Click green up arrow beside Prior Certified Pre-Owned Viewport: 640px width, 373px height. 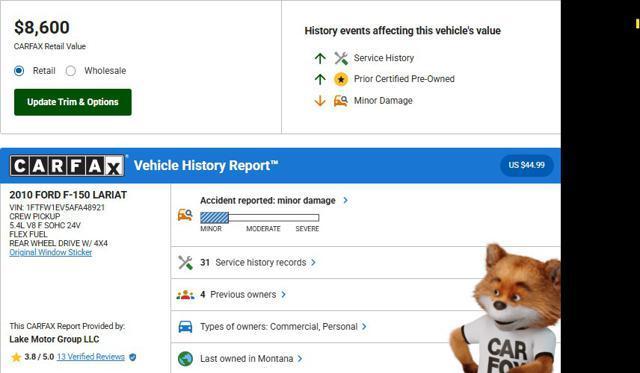tap(320, 79)
